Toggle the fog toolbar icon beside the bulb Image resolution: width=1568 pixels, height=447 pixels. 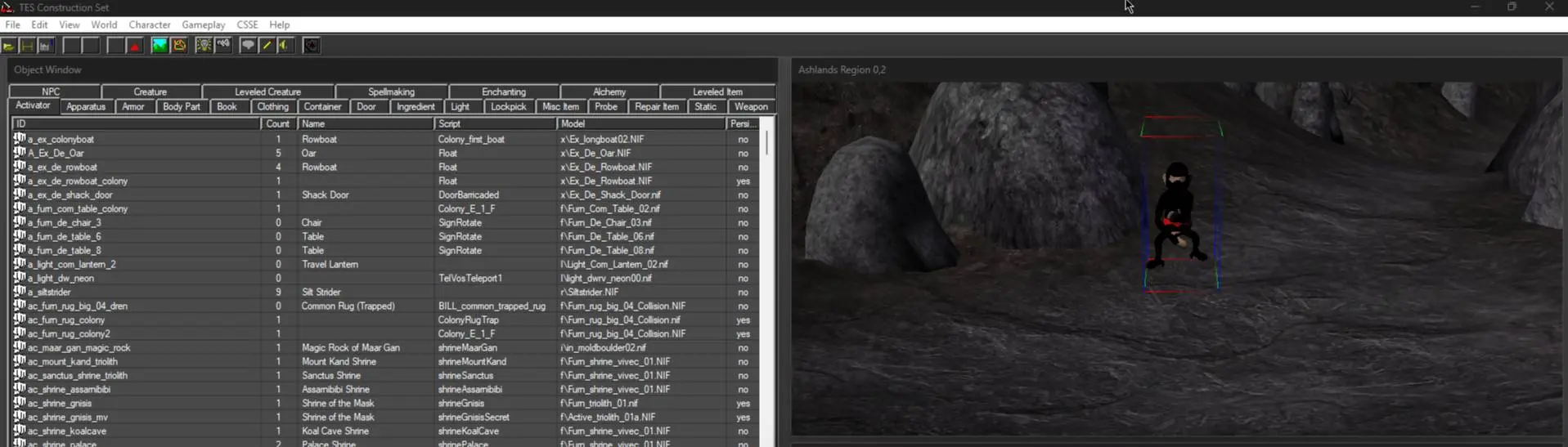point(223,46)
